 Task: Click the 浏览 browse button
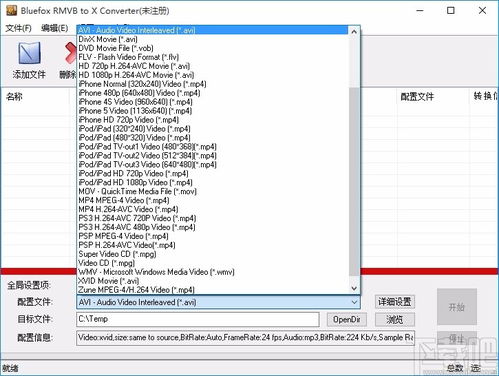coord(395,320)
